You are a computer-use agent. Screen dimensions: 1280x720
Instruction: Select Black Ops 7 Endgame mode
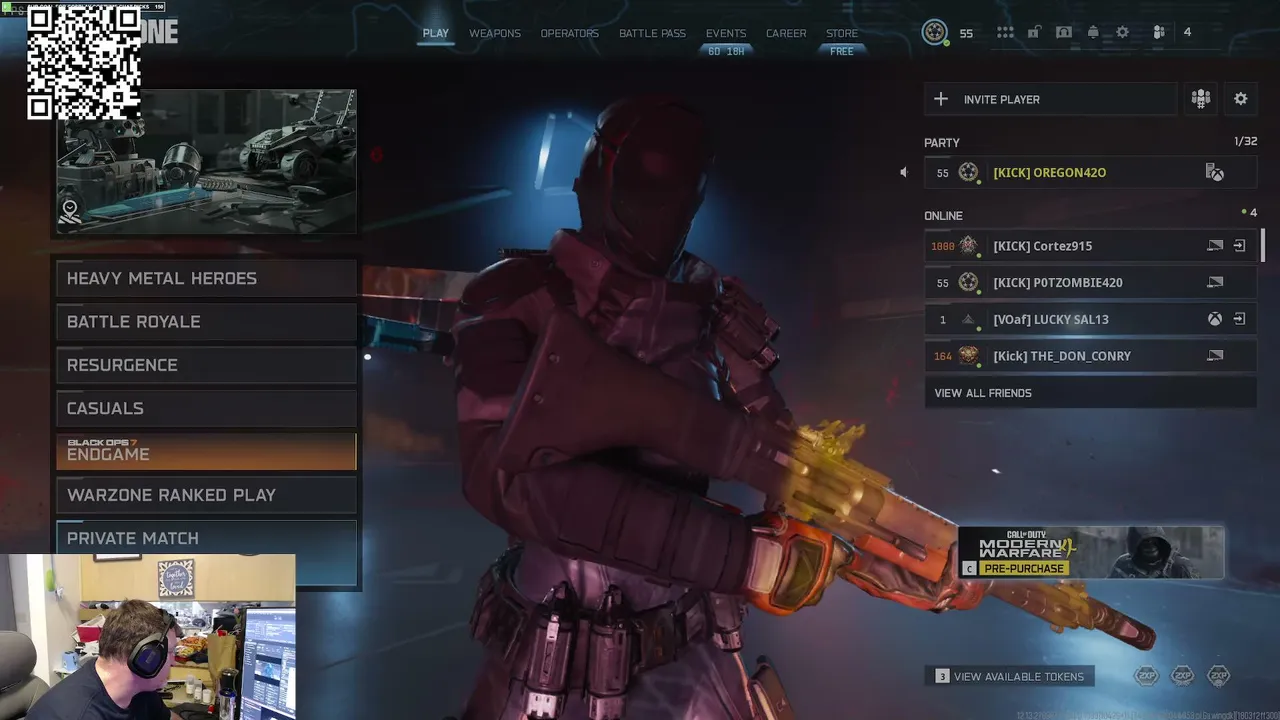coord(206,451)
